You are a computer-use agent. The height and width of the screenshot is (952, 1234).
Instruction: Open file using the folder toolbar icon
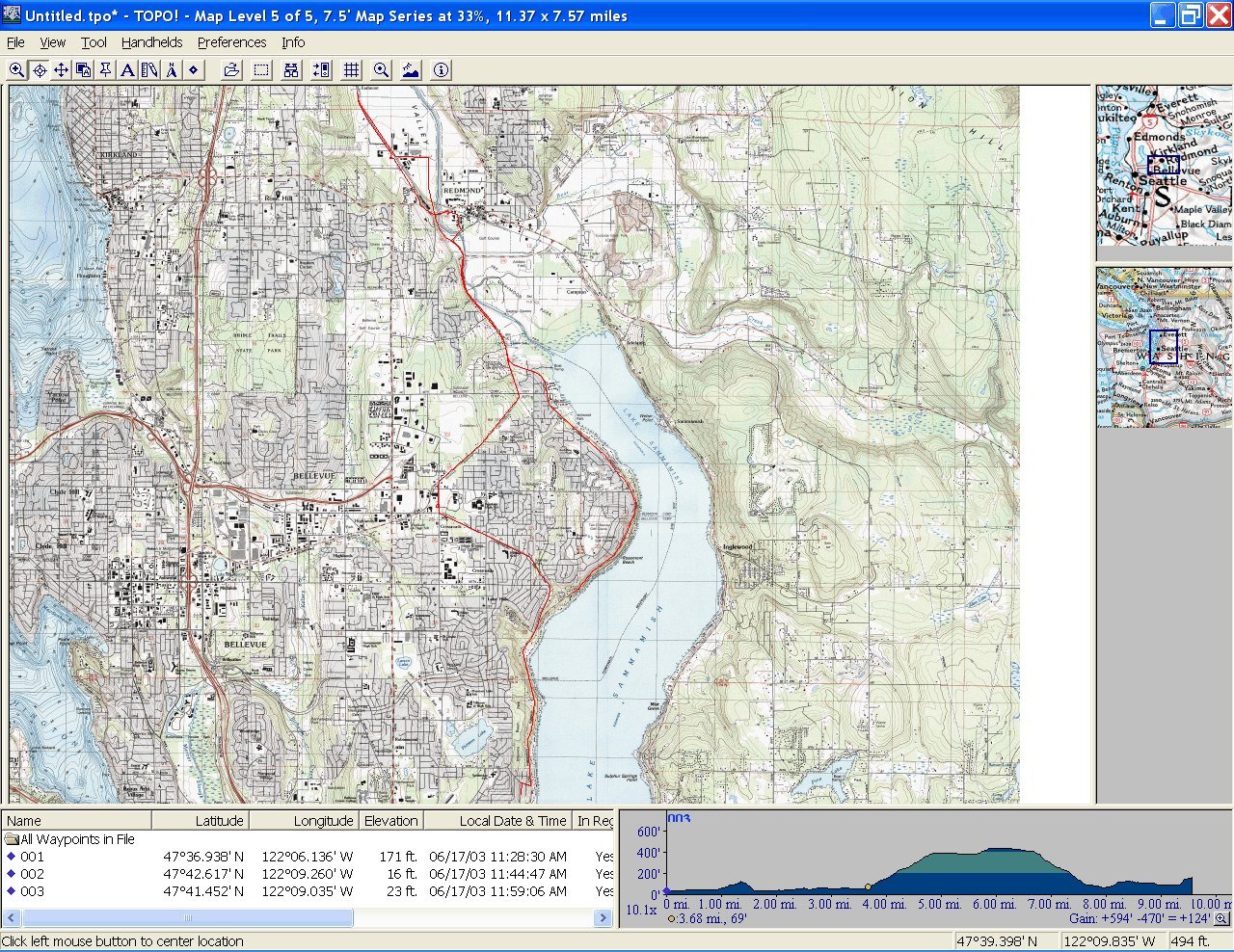tap(231, 70)
